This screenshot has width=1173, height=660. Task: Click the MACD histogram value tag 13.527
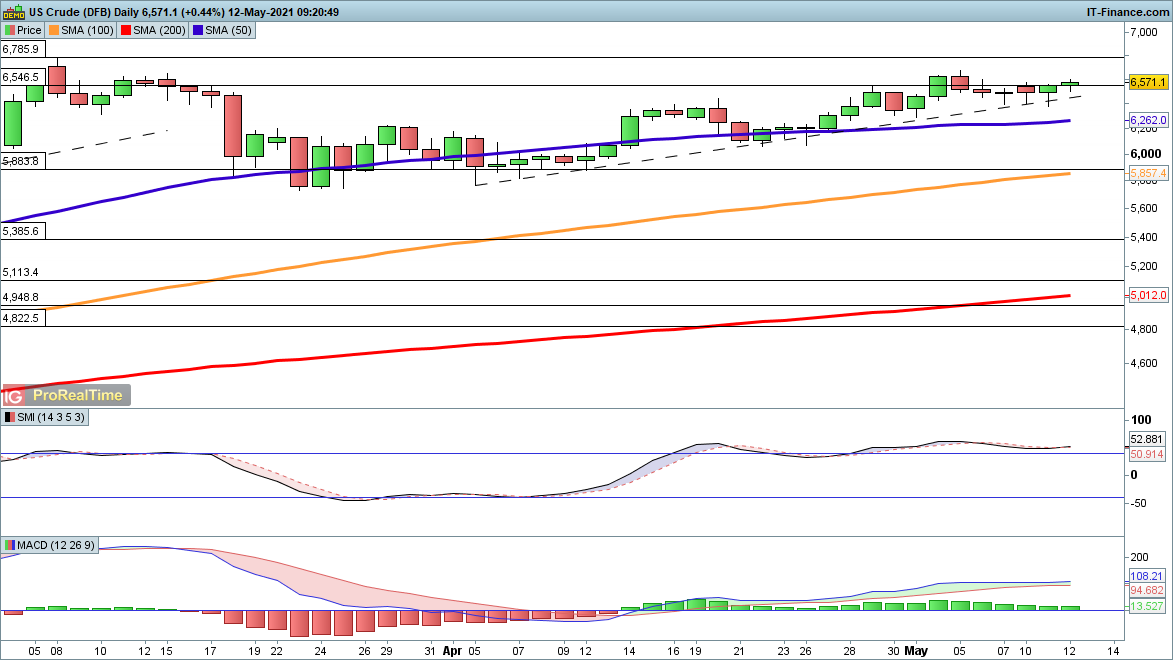(x=1147, y=606)
